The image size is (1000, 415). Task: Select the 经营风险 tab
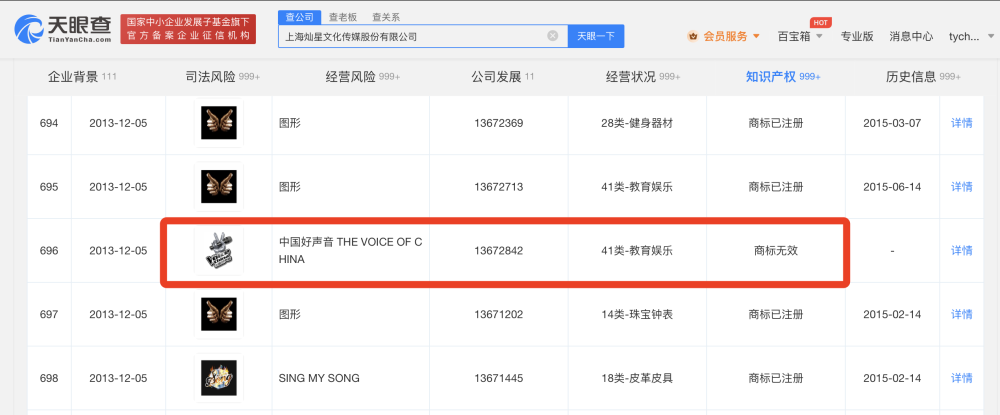362,77
